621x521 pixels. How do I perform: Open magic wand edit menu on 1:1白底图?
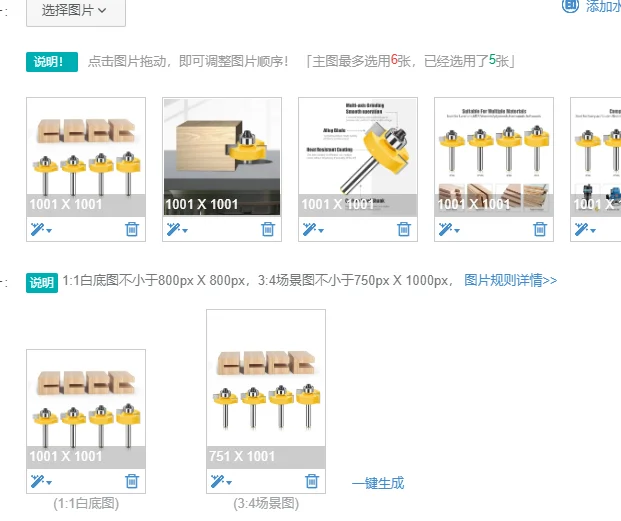[x=41, y=481]
